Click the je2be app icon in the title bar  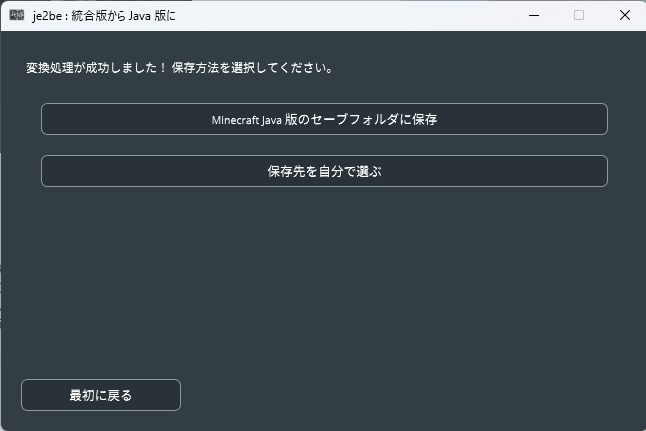point(17,15)
